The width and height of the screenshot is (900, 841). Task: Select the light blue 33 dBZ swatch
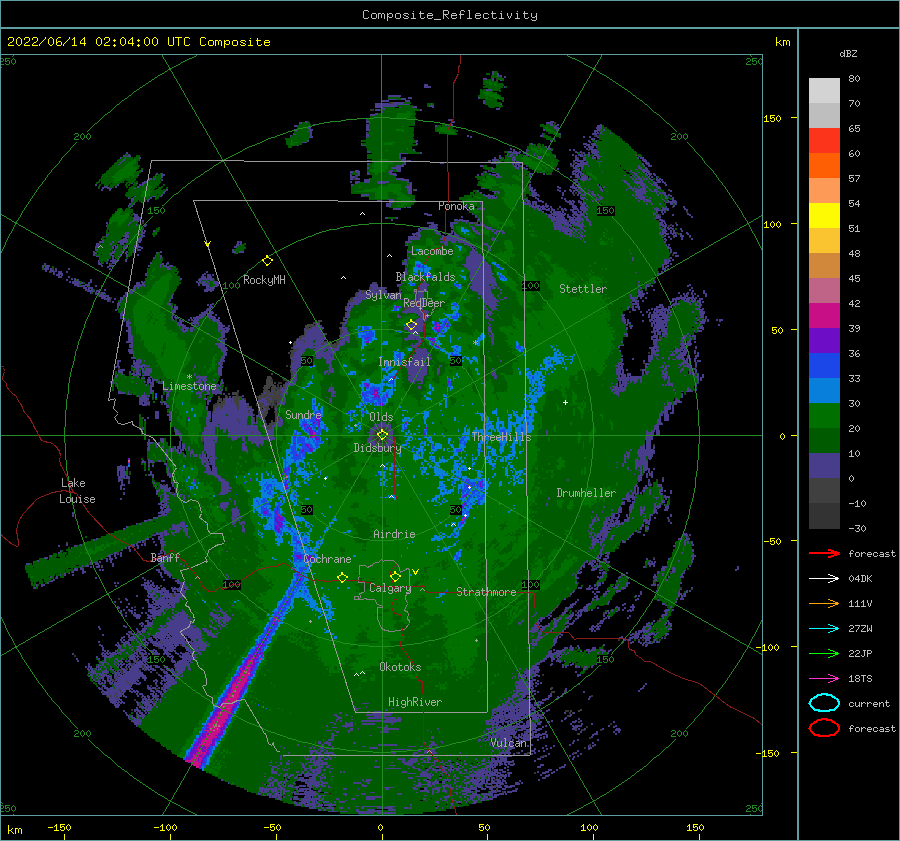(x=824, y=390)
